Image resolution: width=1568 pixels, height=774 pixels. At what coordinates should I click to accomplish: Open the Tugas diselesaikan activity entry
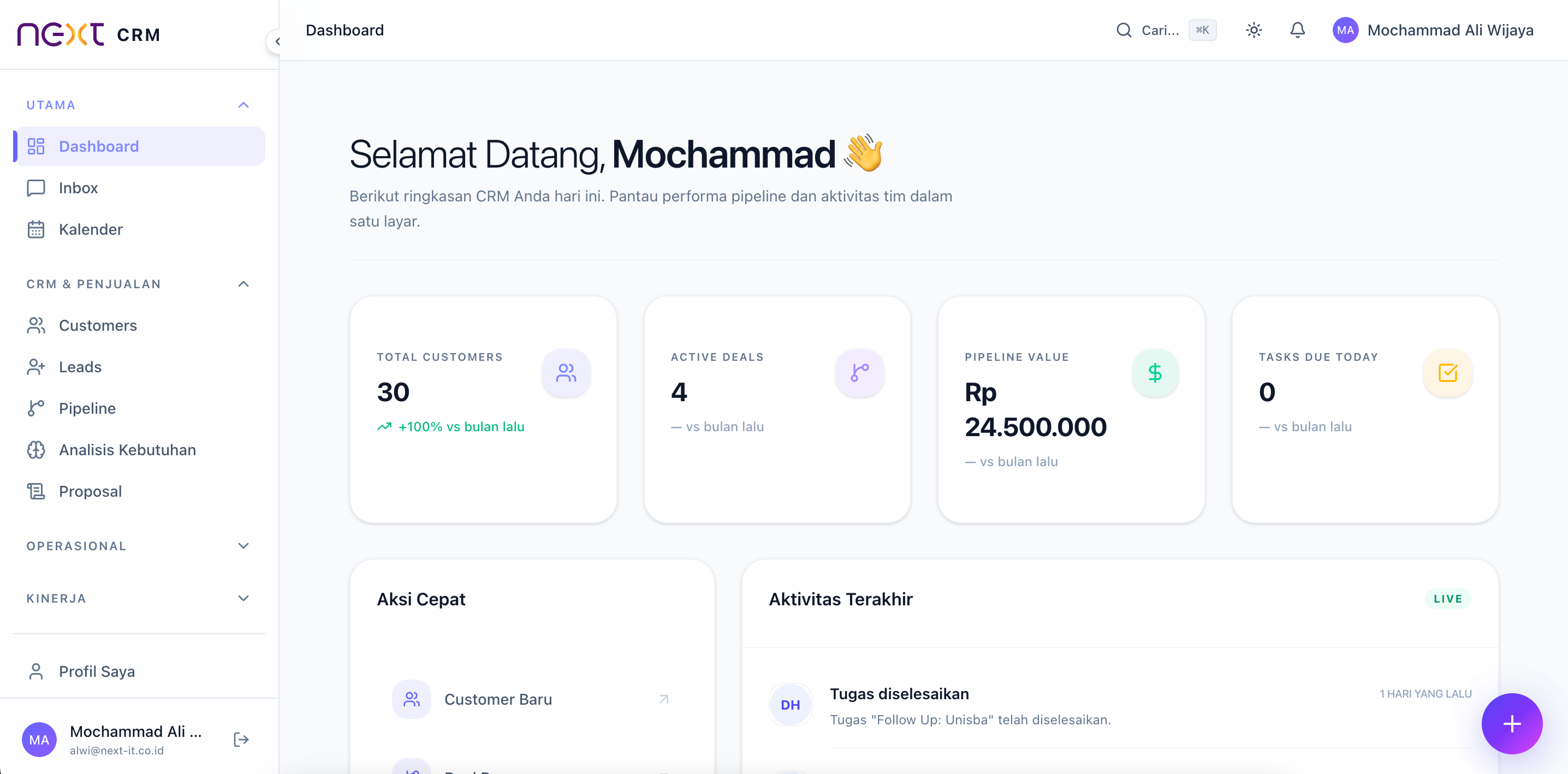tap(1120, 705)
